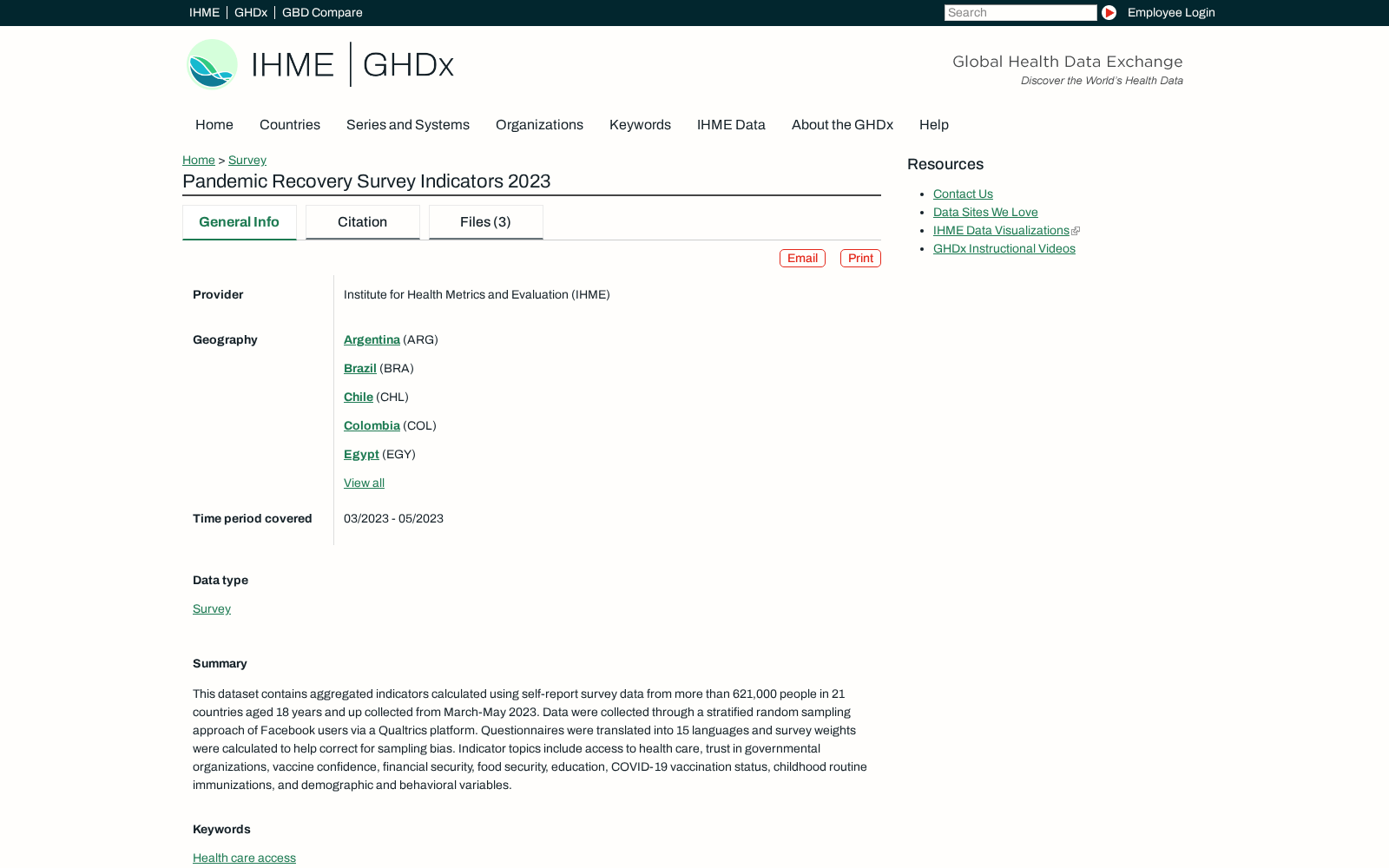The width and height of the screenshot is (1389, 868).
Task: Click the Email button
Action: pyautogui.click(x=802, y=259)
